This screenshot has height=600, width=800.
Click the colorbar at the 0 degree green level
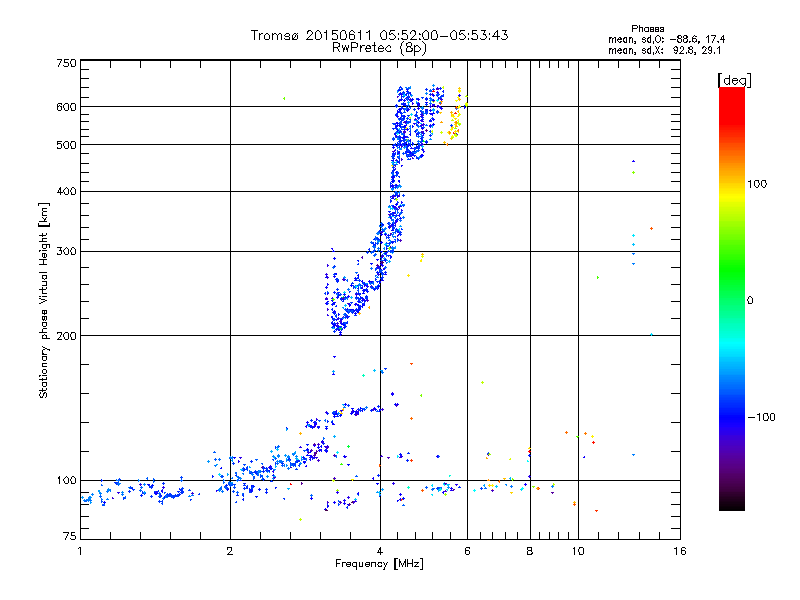(732, 300)
